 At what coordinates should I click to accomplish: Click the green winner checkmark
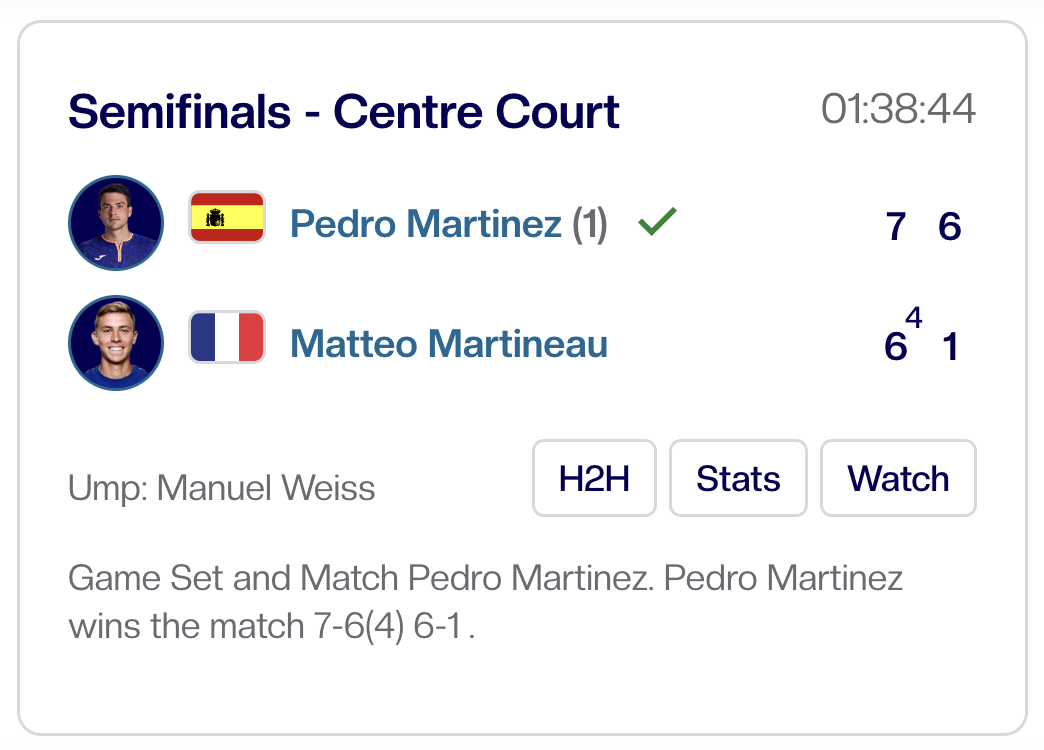point(657,222)
